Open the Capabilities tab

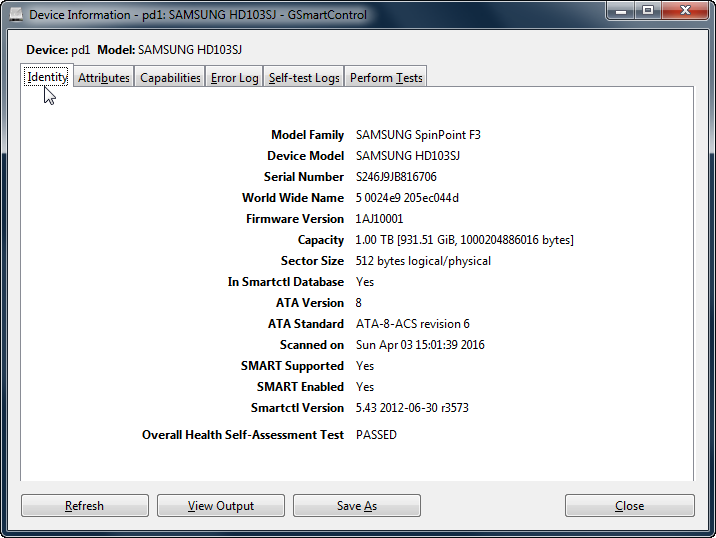(170, 78)
